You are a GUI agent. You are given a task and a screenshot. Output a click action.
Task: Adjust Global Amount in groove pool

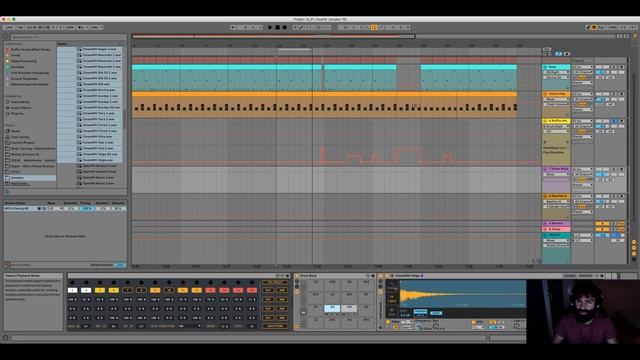tap(120, 265)
